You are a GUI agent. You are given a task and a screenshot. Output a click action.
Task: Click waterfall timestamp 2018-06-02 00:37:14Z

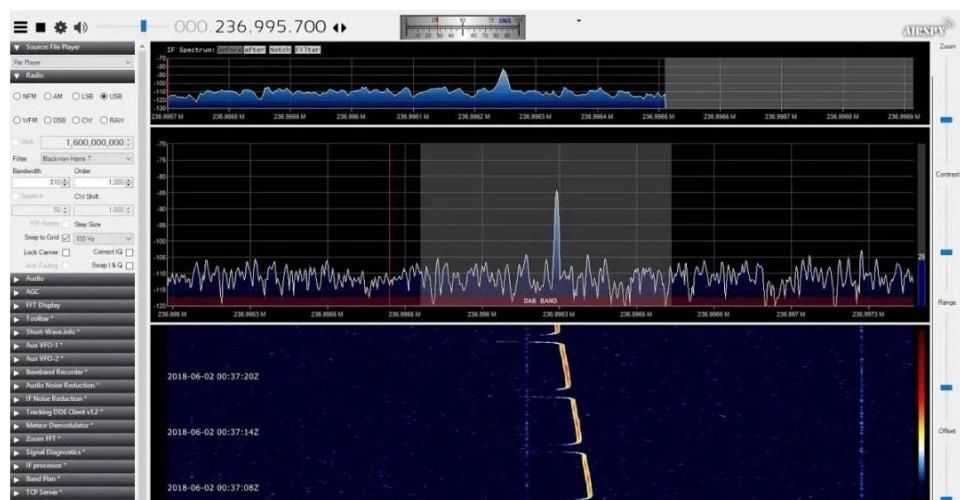pyautogui.click(x=213, y=432)
